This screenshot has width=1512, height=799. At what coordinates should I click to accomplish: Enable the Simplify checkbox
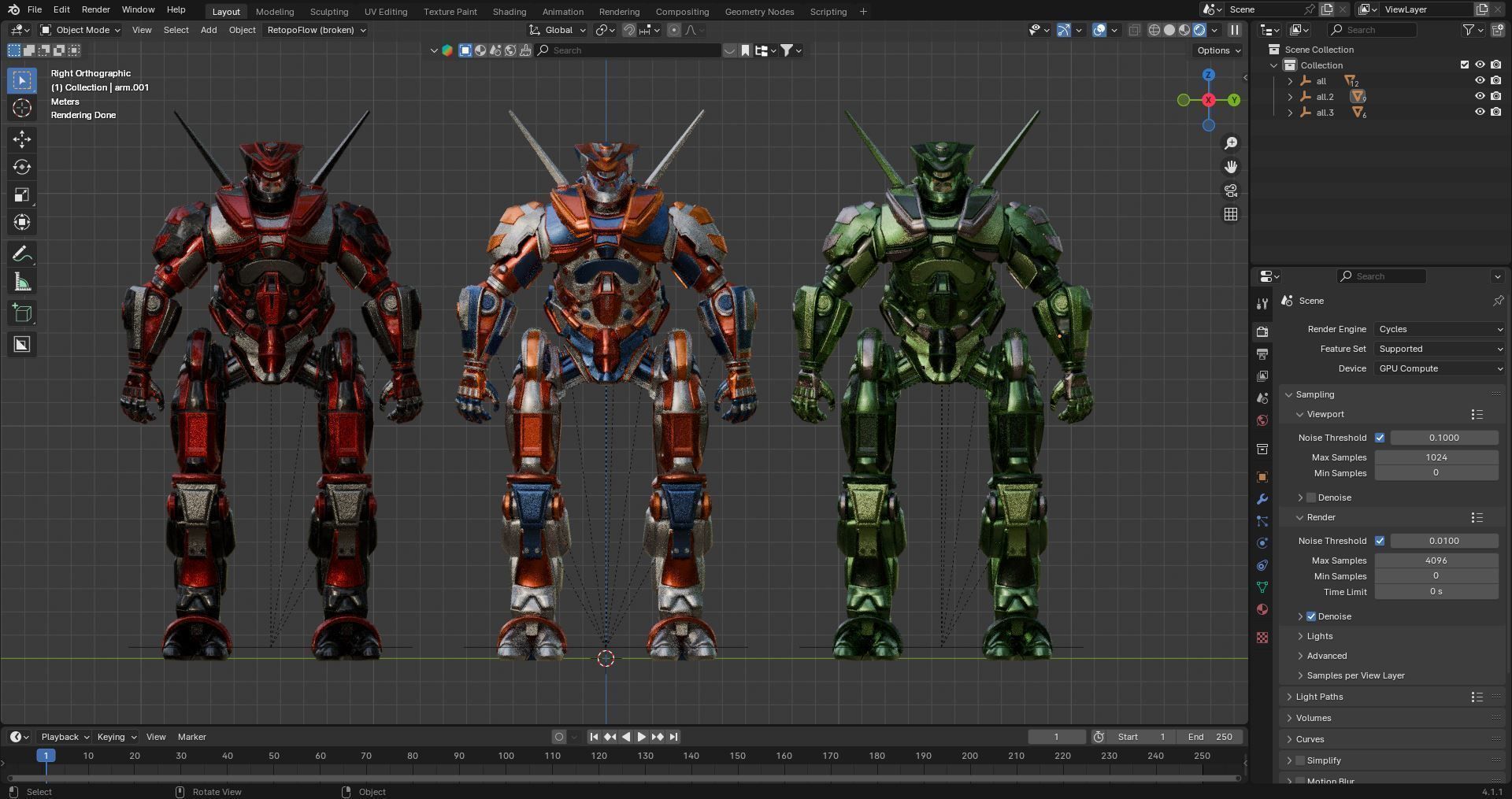tap(1300, 760)
